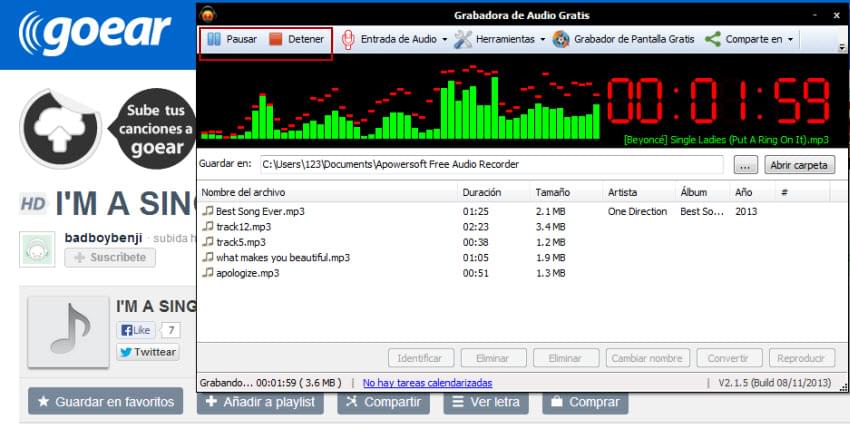Click One Direction artist cell
The width and height of the screenshot is (850, 427).
point(637,211)
